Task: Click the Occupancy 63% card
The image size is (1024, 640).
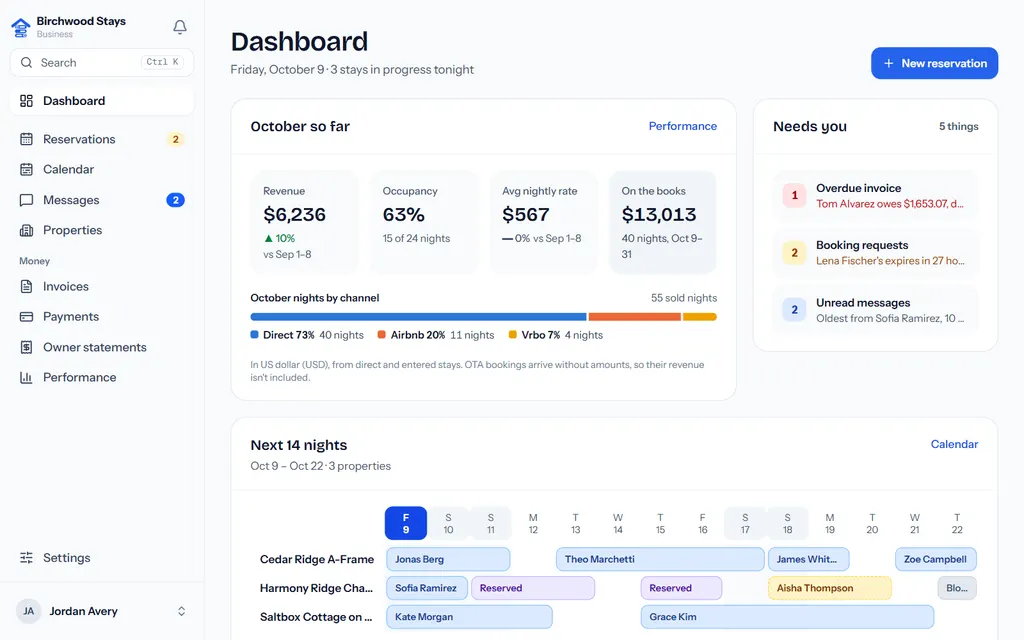Action: [424, 222]
